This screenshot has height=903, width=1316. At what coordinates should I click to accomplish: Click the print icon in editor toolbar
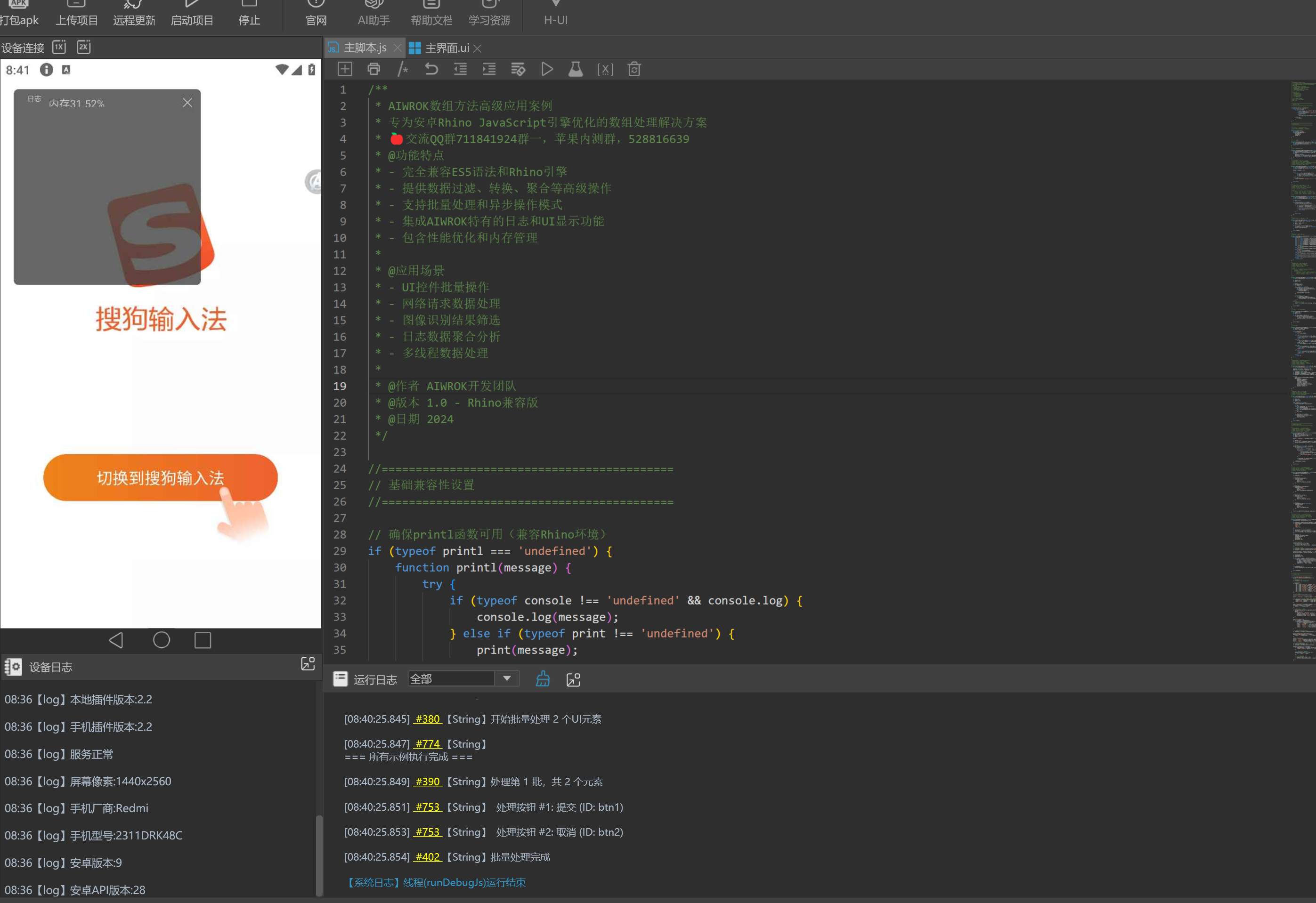pos(374,69)
